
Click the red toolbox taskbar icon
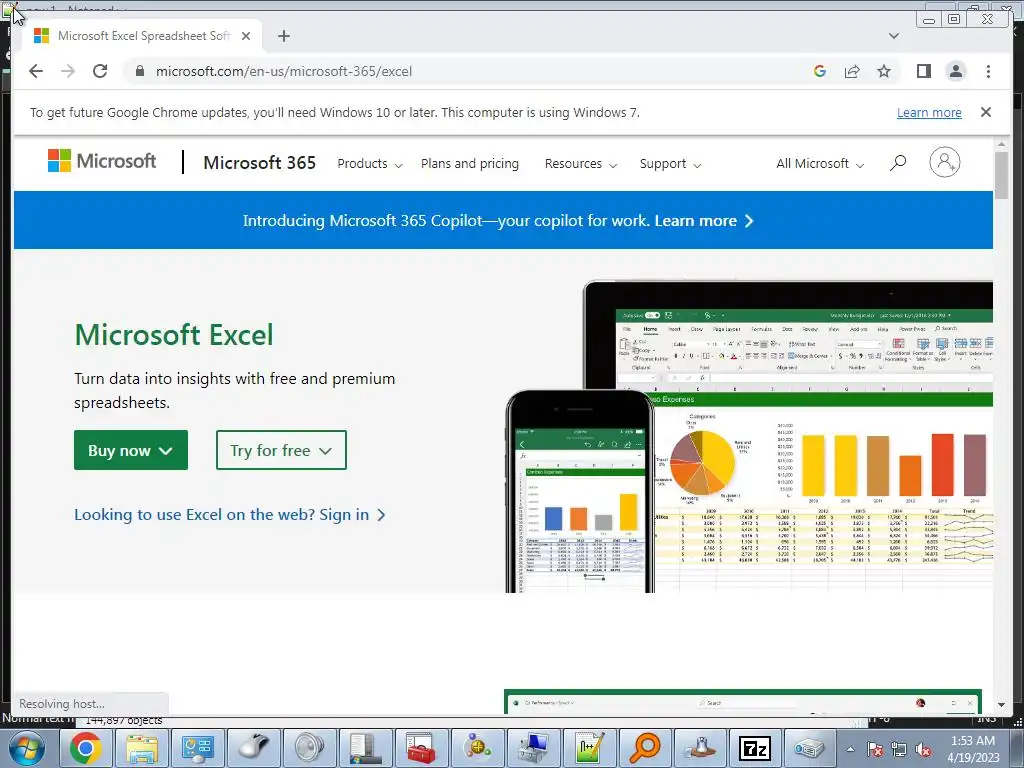click(x=421, y=748)
